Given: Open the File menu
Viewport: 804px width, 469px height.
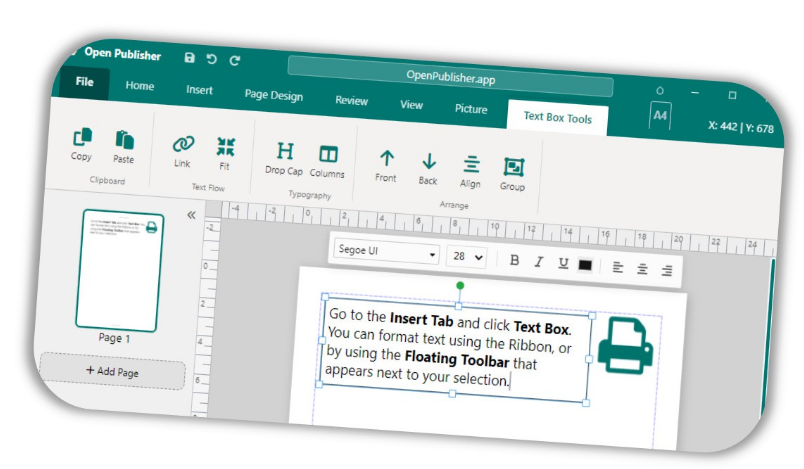Looking at the screenshot, I should click(x=84, y=82).
